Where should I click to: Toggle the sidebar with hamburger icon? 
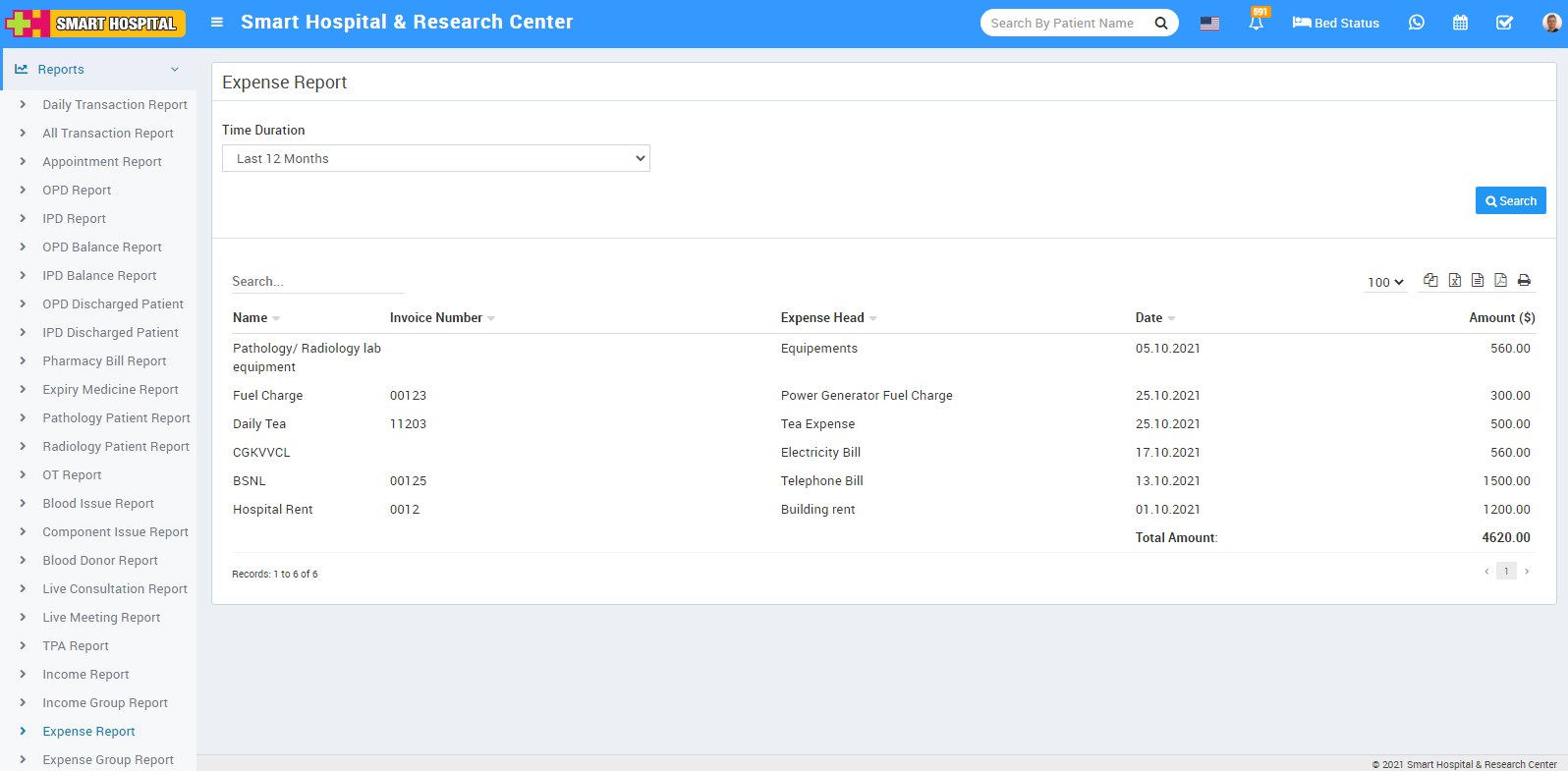point(217,23)
